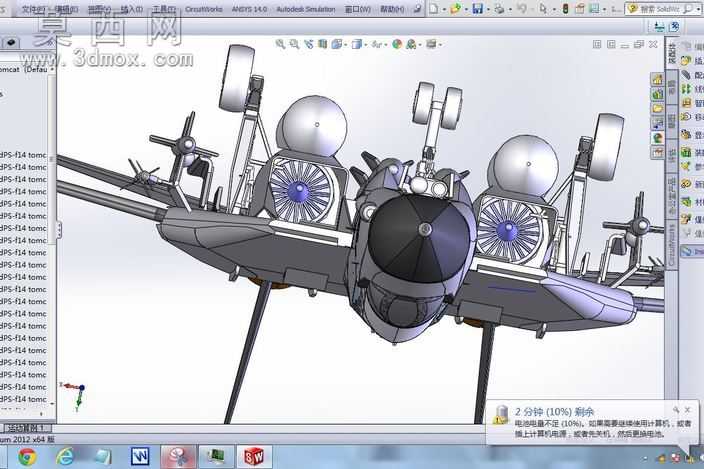This screenshot has height=469, width=704.
Task: Open the 文件(F) menu
Action: click(34, 9)
